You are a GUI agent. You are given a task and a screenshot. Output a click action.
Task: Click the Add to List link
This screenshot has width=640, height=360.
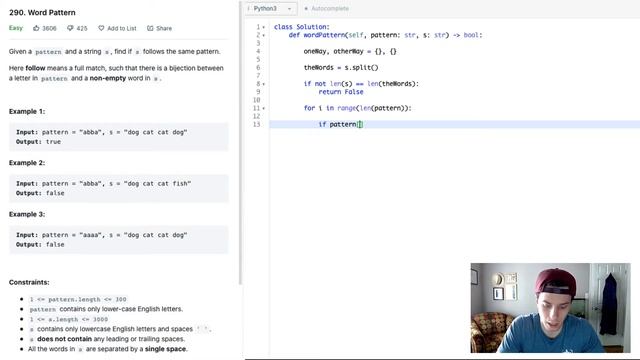(122, 28)
